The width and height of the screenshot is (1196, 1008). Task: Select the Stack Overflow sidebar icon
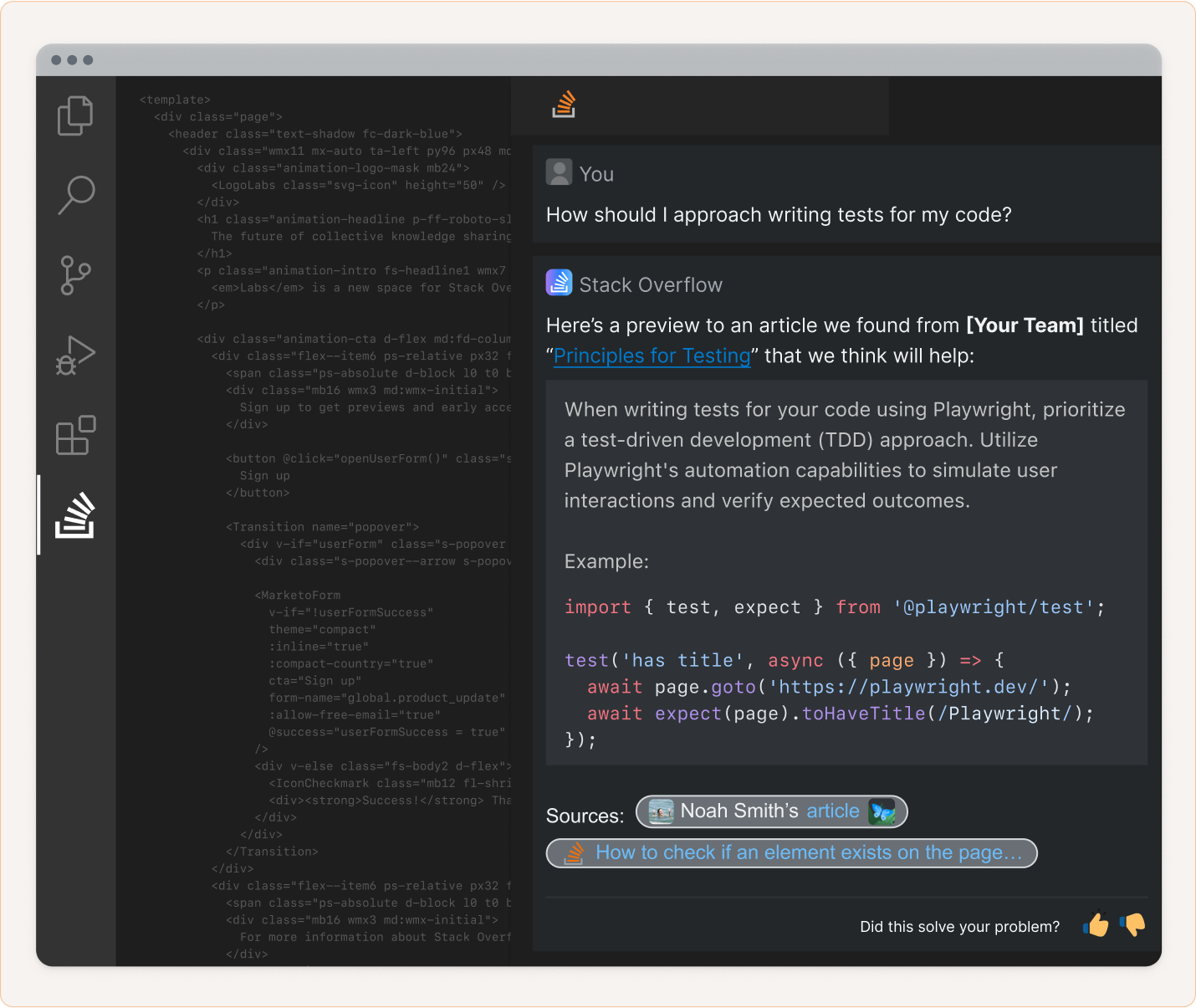(x=75, y=515)
